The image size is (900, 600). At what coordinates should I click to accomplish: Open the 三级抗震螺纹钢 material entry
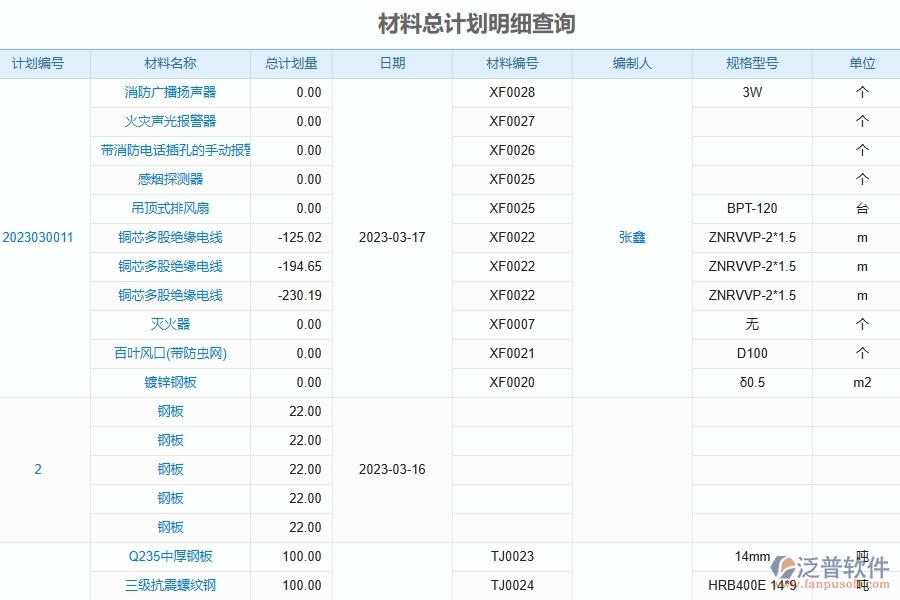click(167, 585)
